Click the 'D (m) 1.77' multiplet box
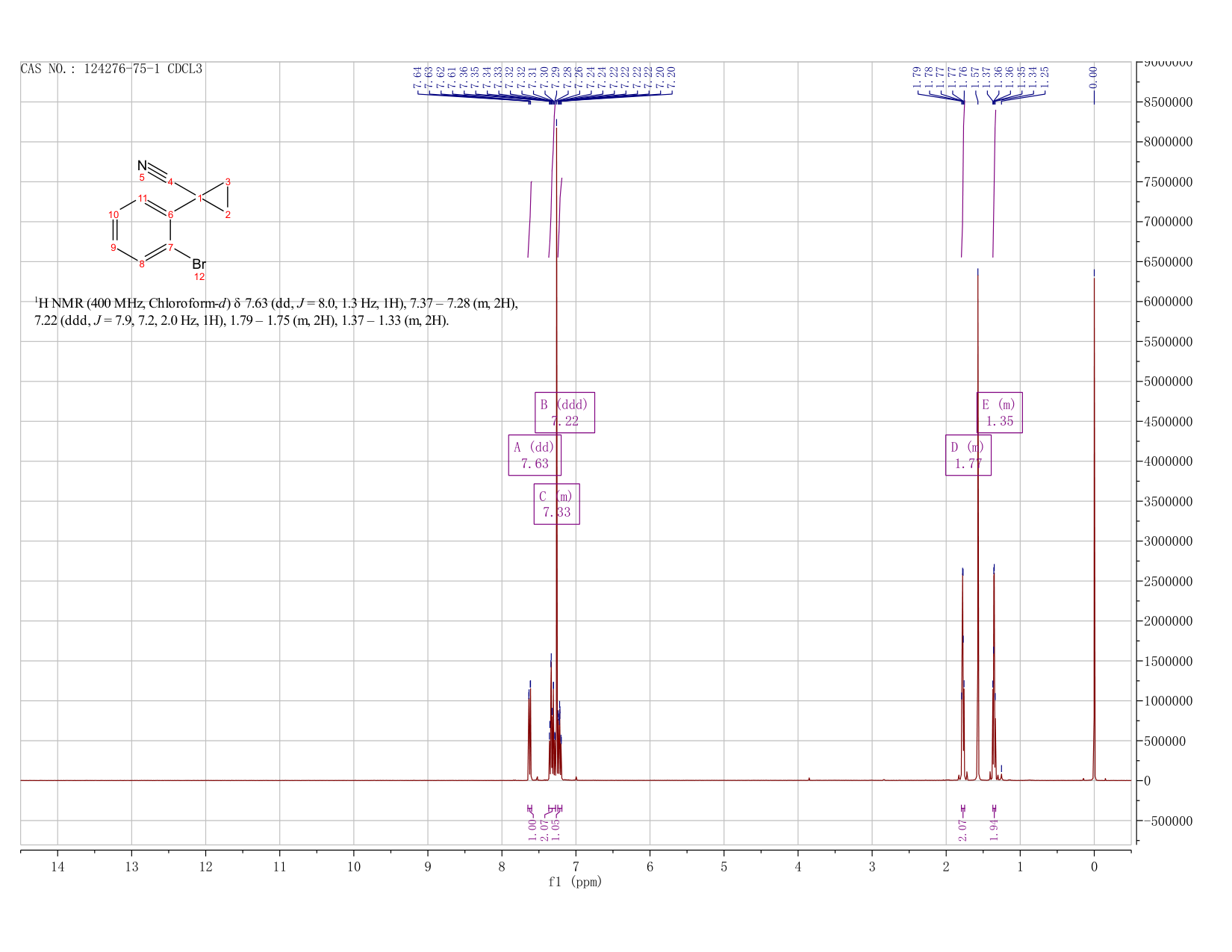 [968, 455]
